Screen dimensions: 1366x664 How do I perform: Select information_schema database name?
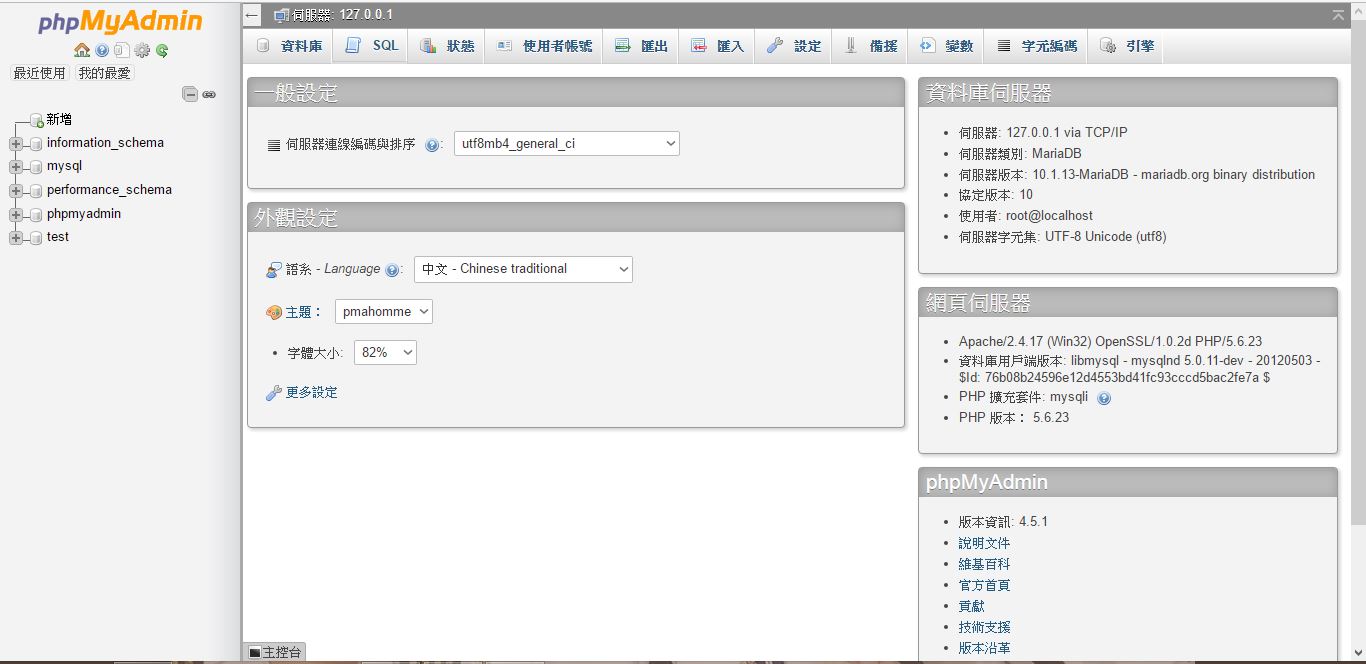[x=105, y=143]
